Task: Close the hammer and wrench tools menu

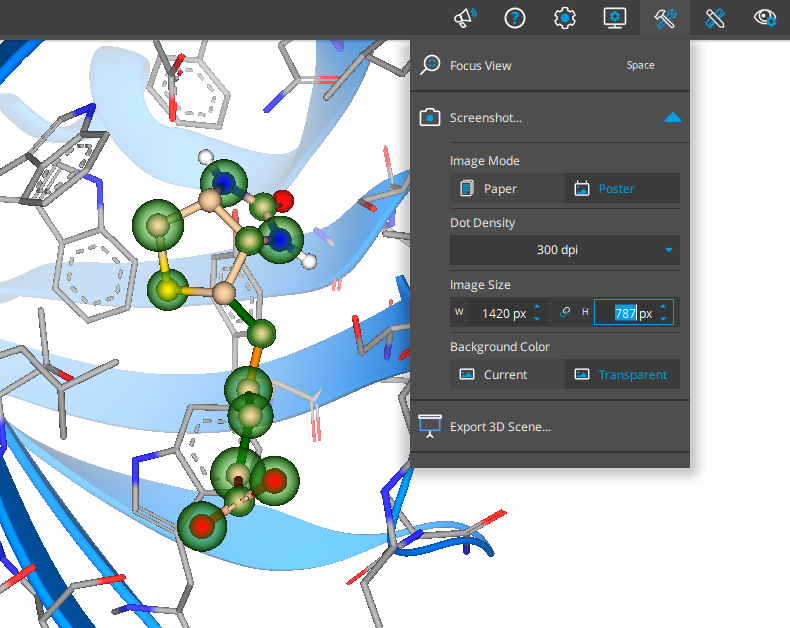Action: coord(665,18)
